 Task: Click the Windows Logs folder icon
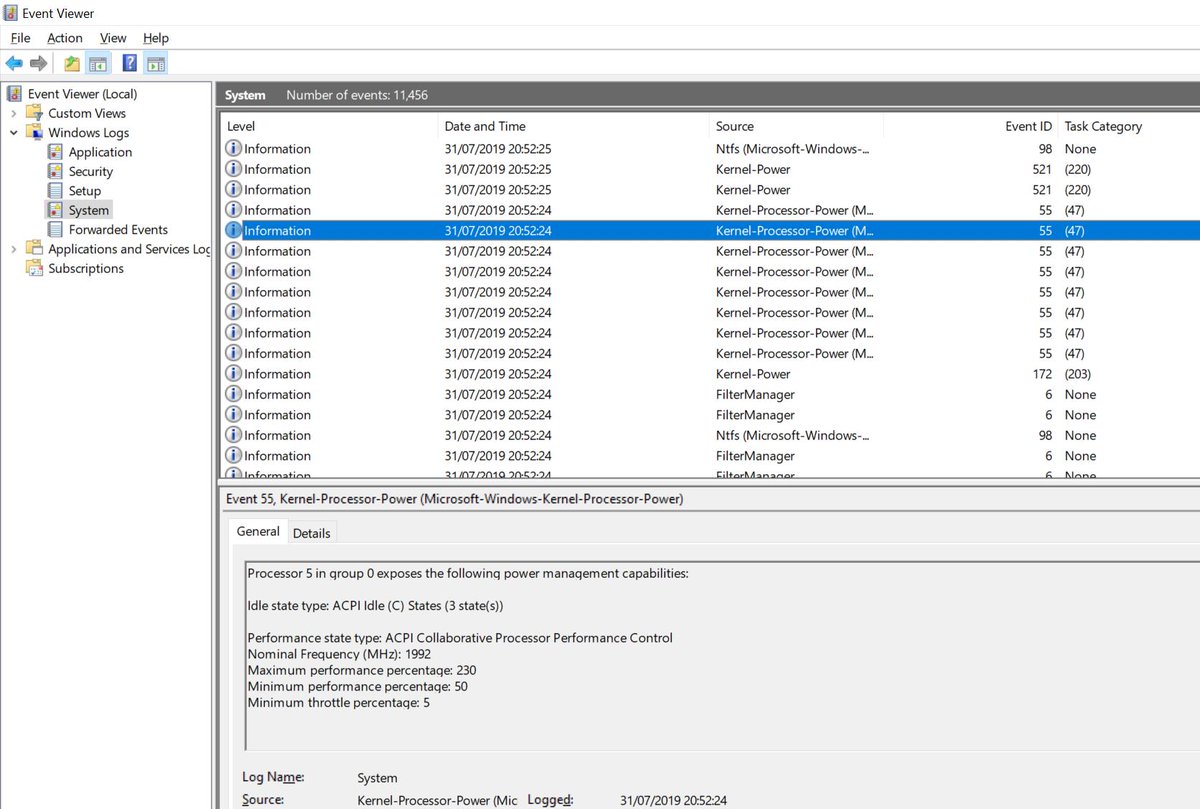coord(35,132)
